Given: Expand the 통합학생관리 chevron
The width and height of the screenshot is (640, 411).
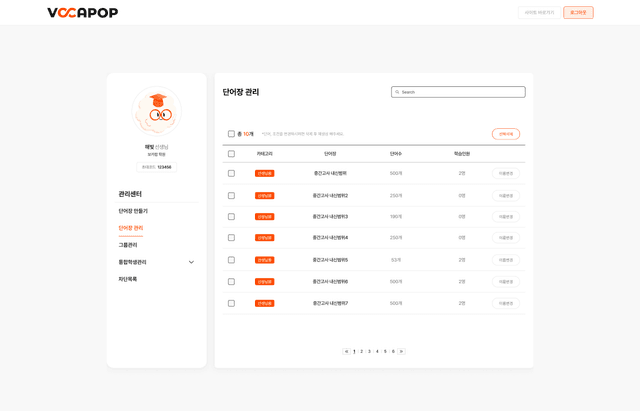Looking at the screenshot, I should [191, 262].
